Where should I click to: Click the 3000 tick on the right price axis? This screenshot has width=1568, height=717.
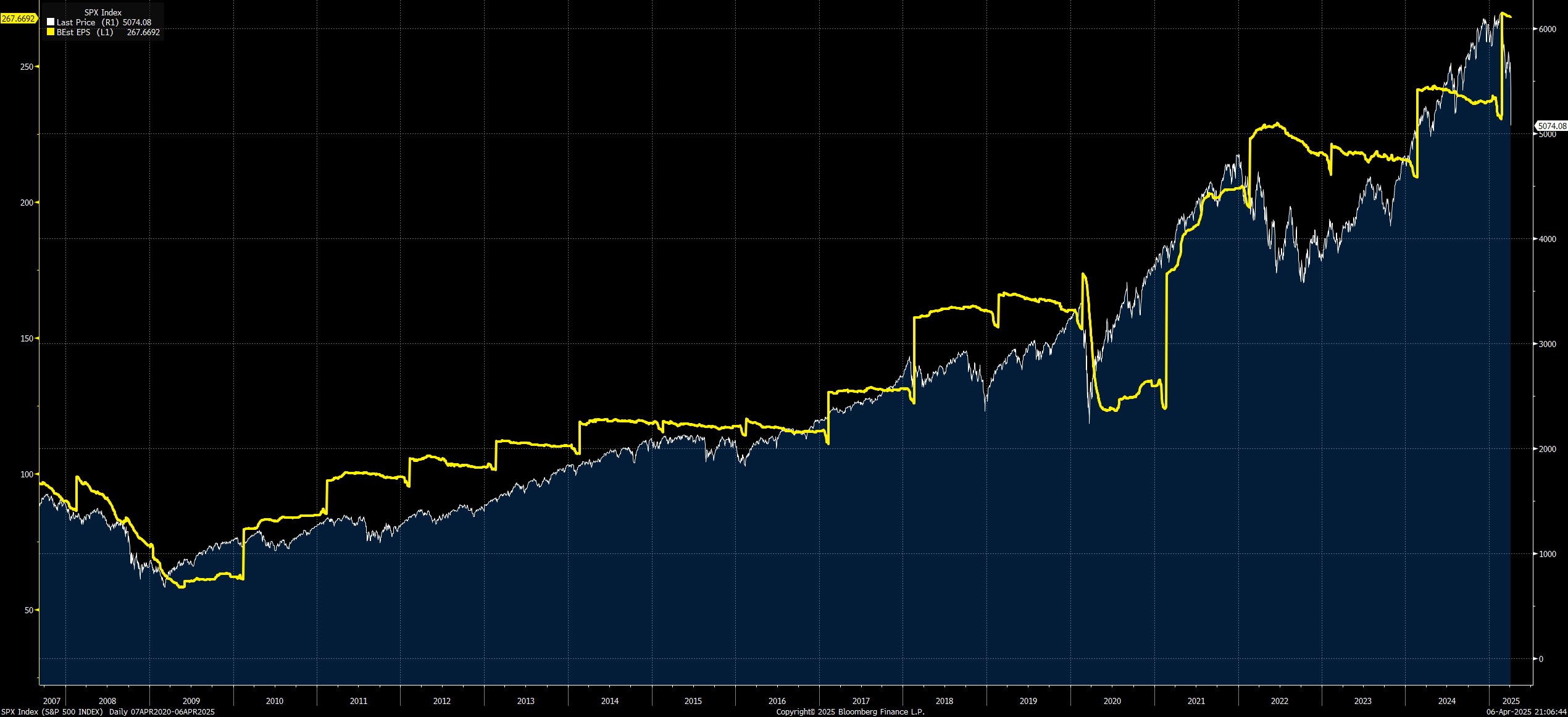(1548, 344)
